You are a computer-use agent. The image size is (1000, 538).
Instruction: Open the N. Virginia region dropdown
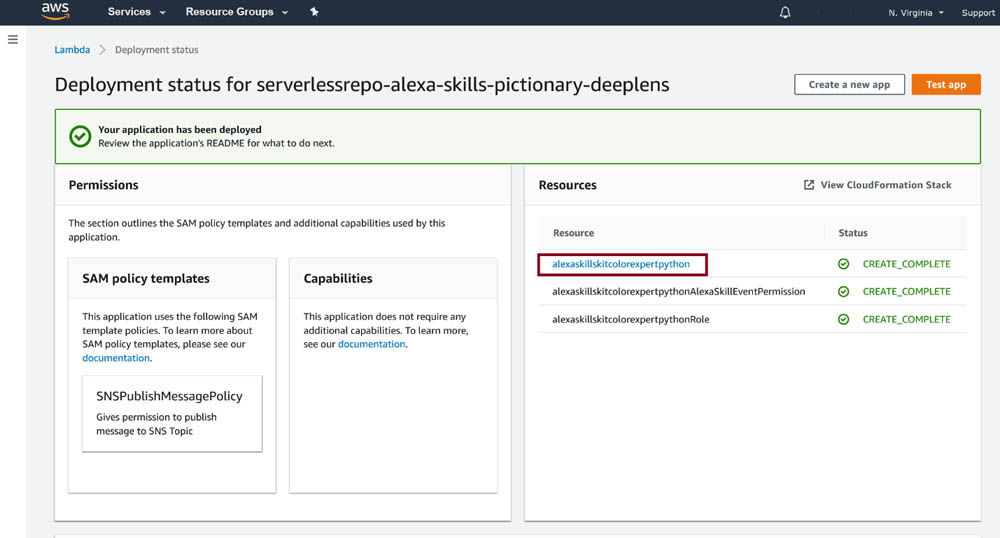tap(916, 13)
